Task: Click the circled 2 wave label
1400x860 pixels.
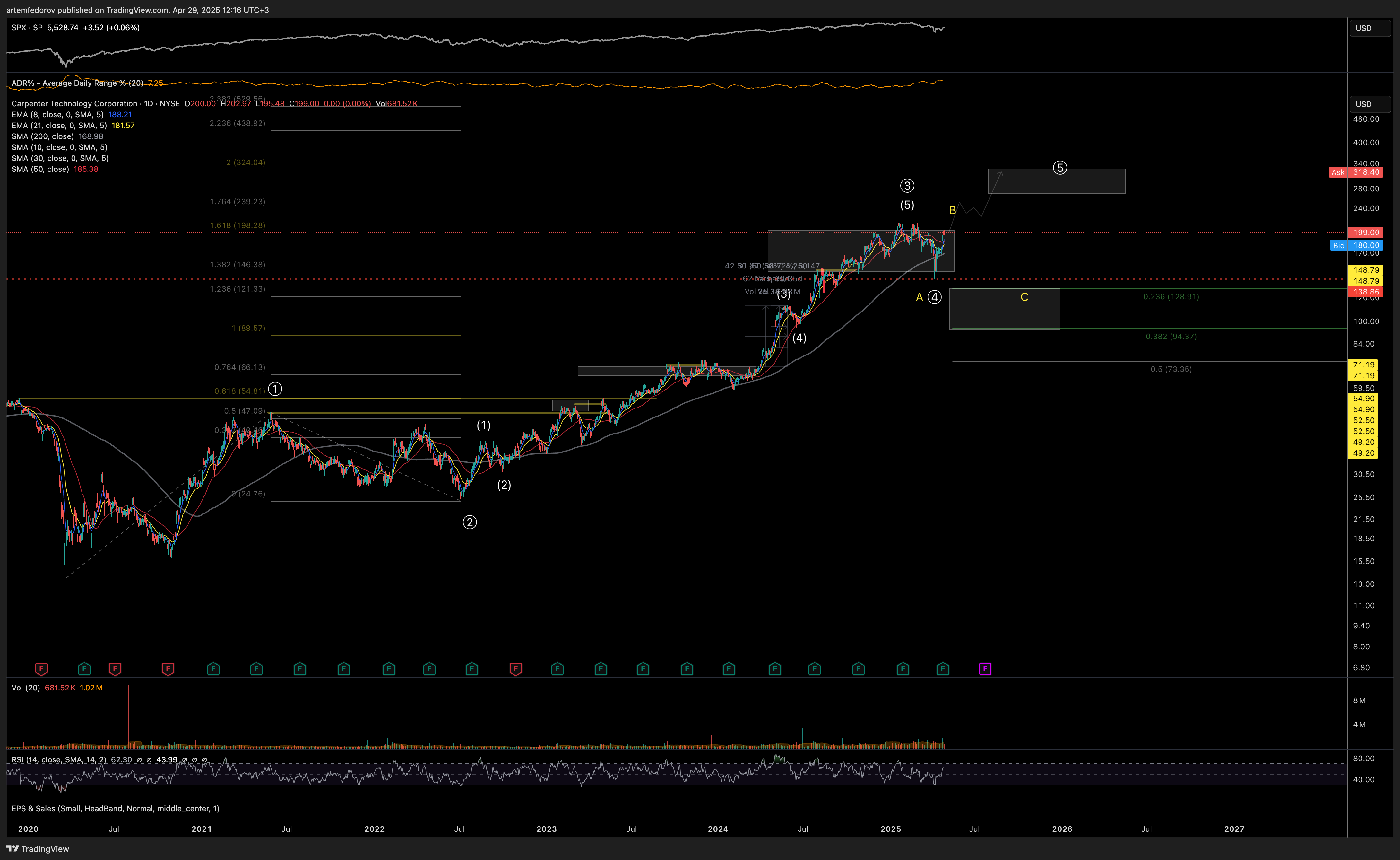Action: (x=470, y=522)
